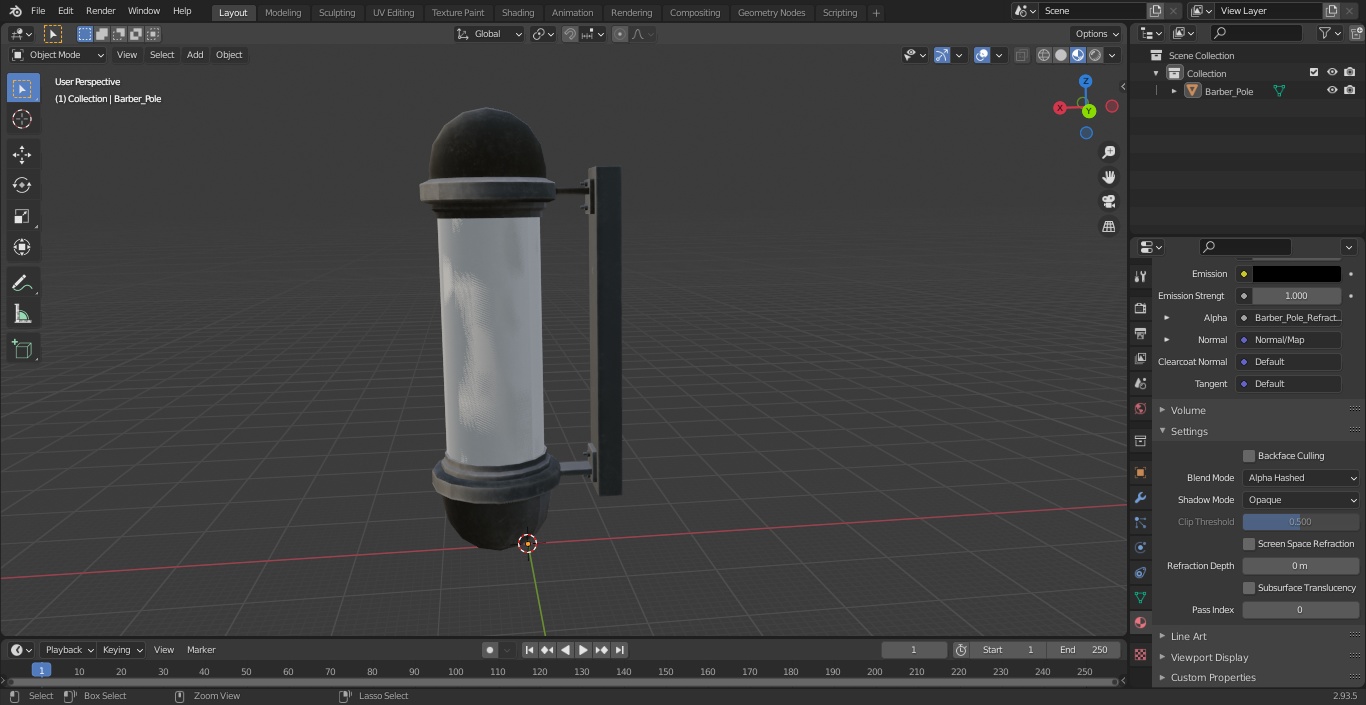Viewport: 1366px width, 705px height.
Task: Select the Cursor tool in toolbar
Action: 22,119
